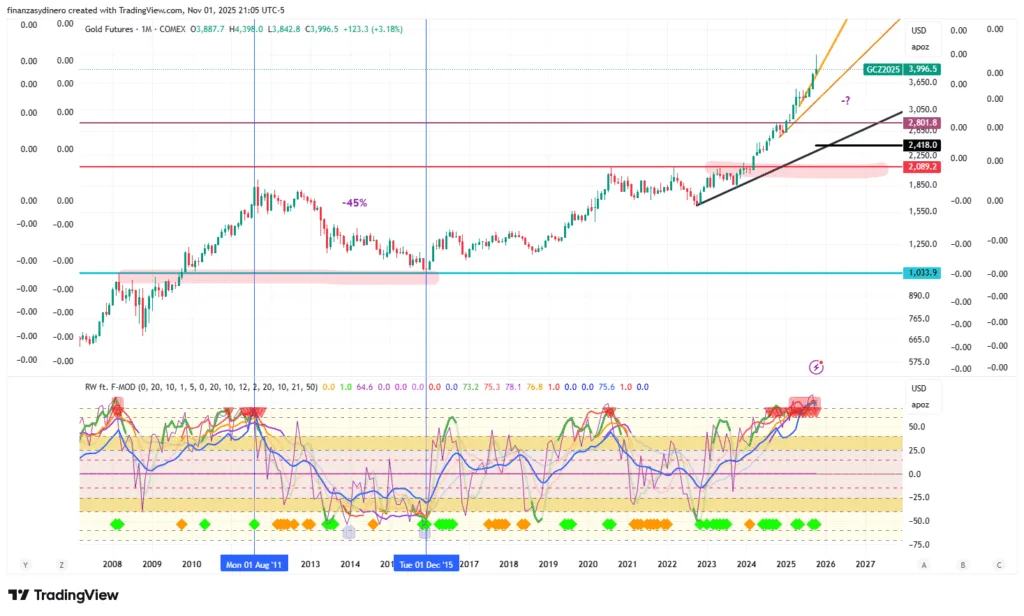Select the Tue 01 Dec '15 date label
The height and width of the screenshot is (616, 1024).
coord(426,564)
